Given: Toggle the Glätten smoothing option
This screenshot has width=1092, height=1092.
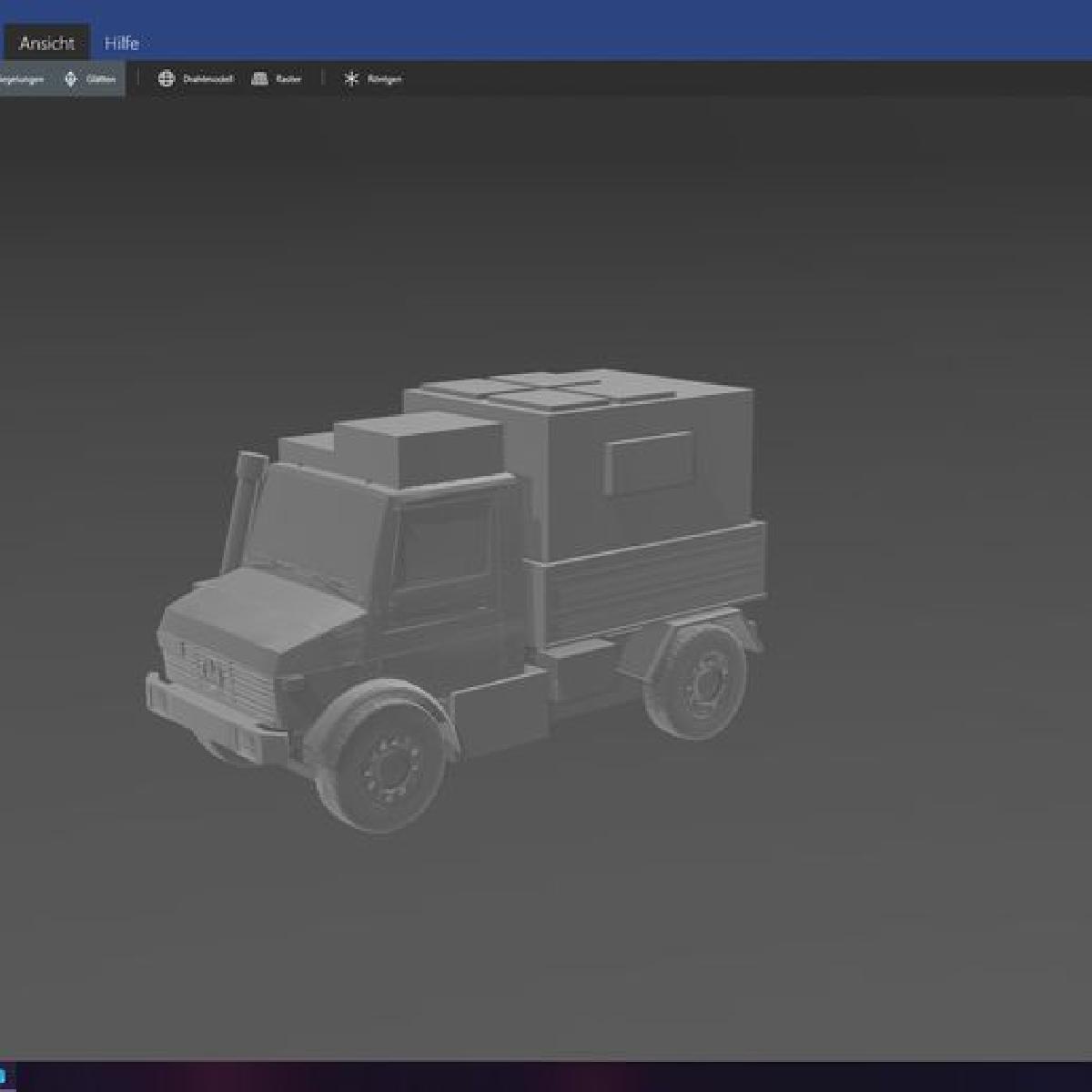Looking at the screenshot, I should pos(89,79).
